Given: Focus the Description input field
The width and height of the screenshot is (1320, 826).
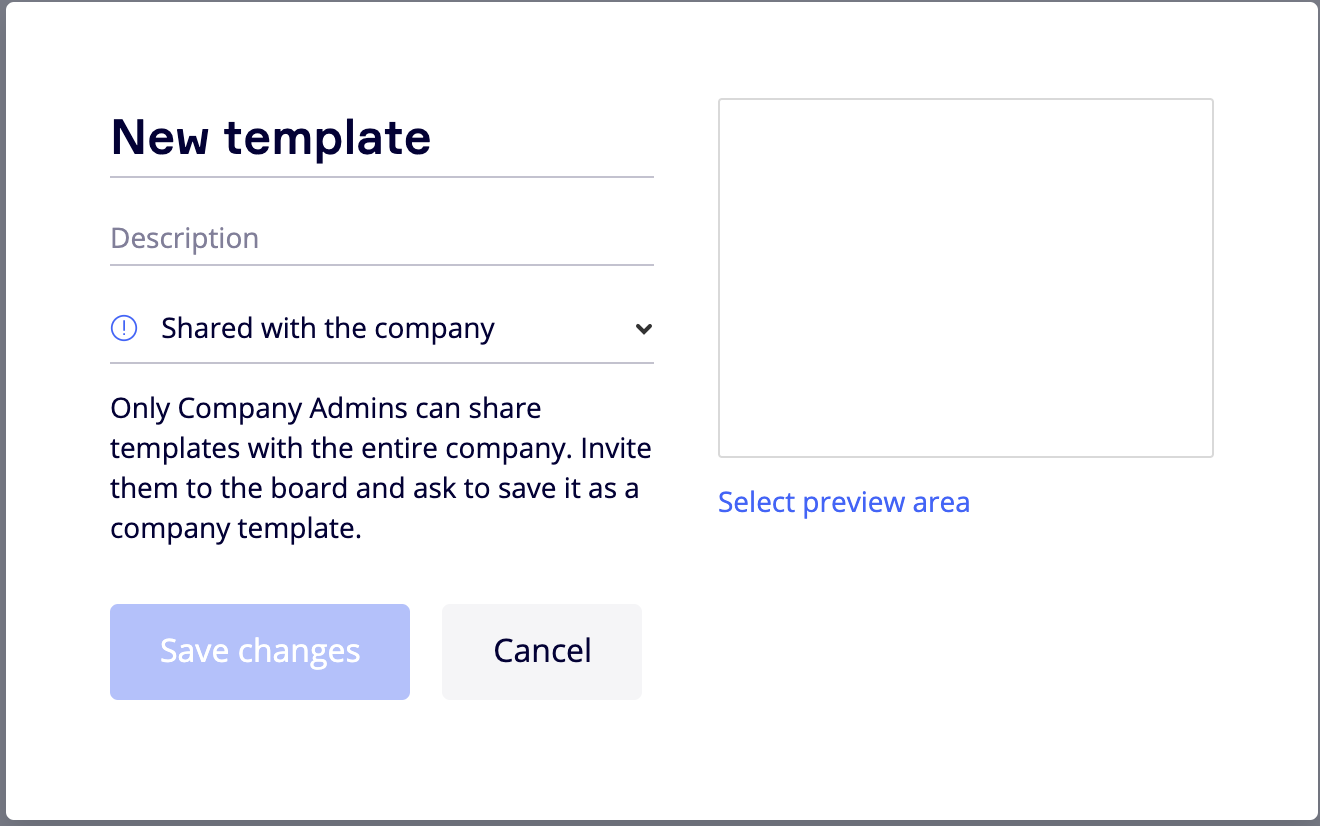Looking at the screenshot, I should pos(380,239).
